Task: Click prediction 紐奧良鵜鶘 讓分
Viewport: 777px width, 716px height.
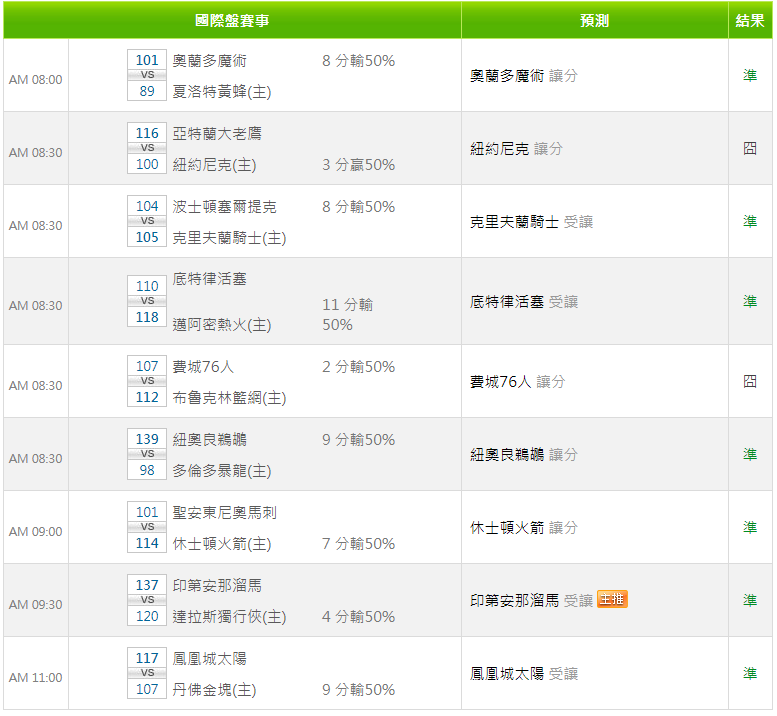Action: click(x=523, y=454)
